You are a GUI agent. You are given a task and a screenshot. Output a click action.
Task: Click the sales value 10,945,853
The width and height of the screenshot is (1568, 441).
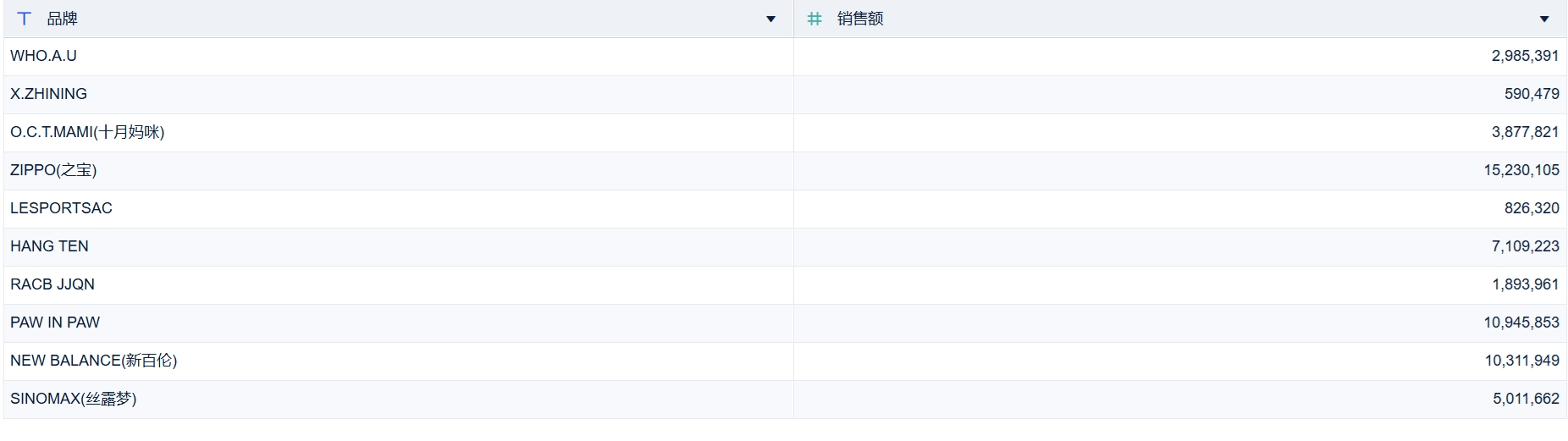pyautogui.click(x=1521, y=322)
